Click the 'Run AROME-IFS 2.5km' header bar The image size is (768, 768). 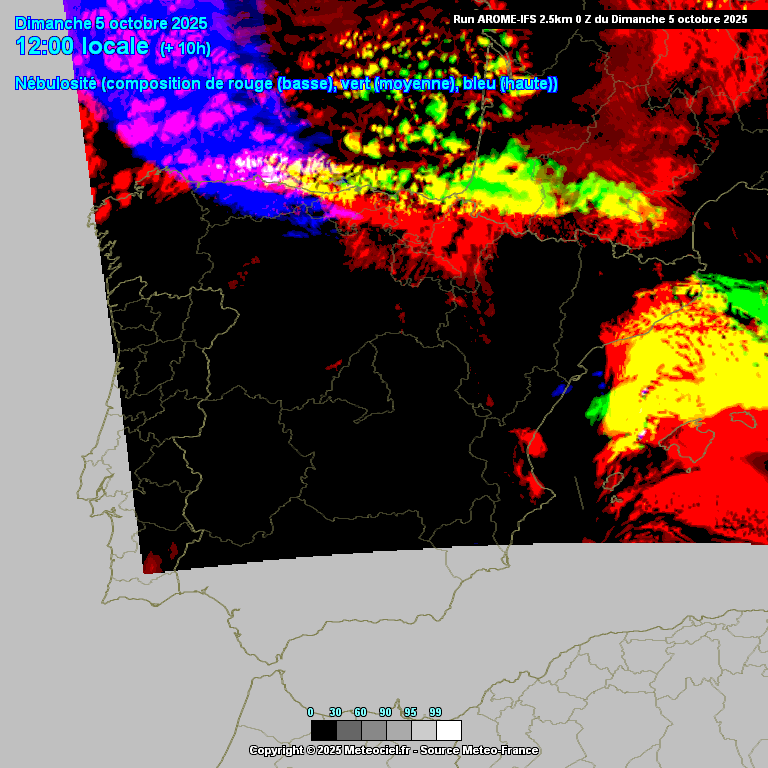tap(600, 18)
